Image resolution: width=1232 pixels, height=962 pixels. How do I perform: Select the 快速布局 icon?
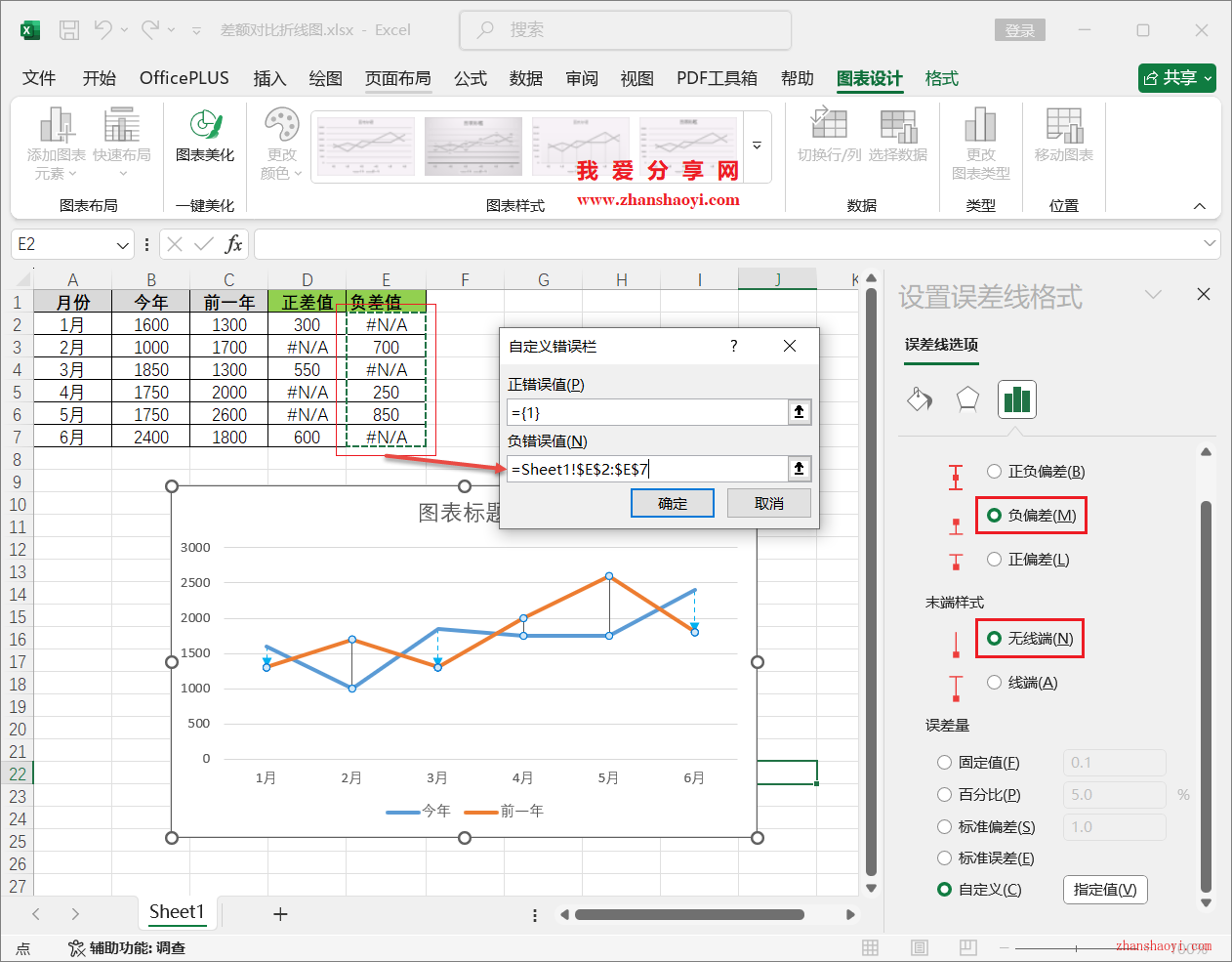click(x=121, y=145)
